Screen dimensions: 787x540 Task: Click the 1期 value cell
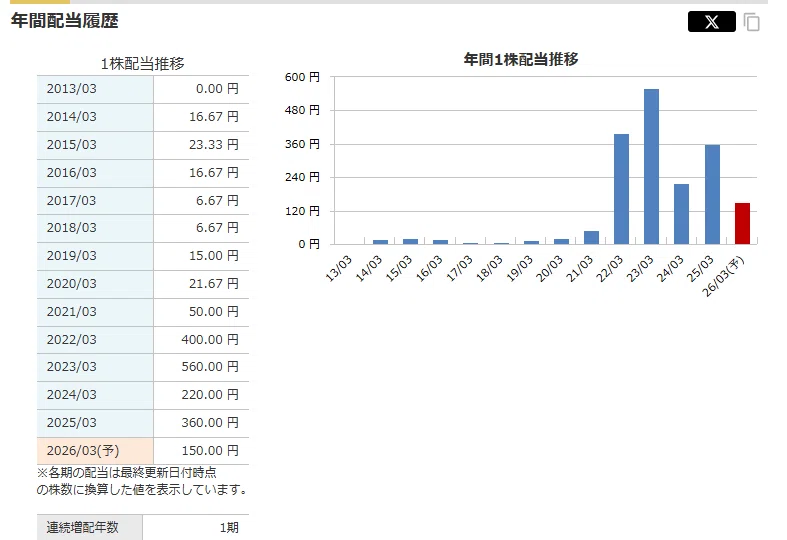[196, 527]
